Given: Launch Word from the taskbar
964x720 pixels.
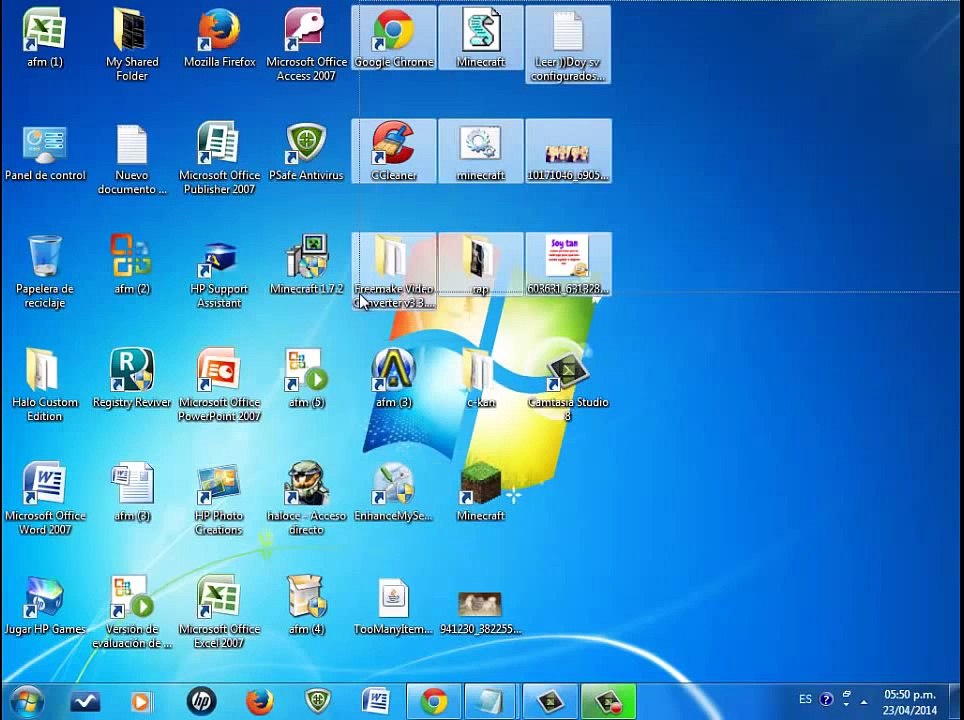Looking at the screenshot, I should pyautogui.click(x=376, y=701).
